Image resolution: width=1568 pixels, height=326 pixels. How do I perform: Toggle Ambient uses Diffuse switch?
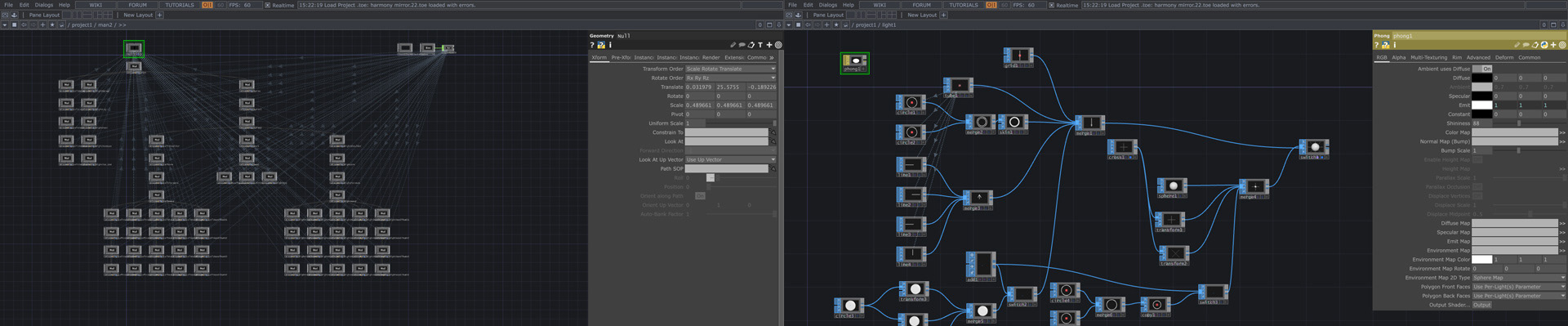point(1482,69)
